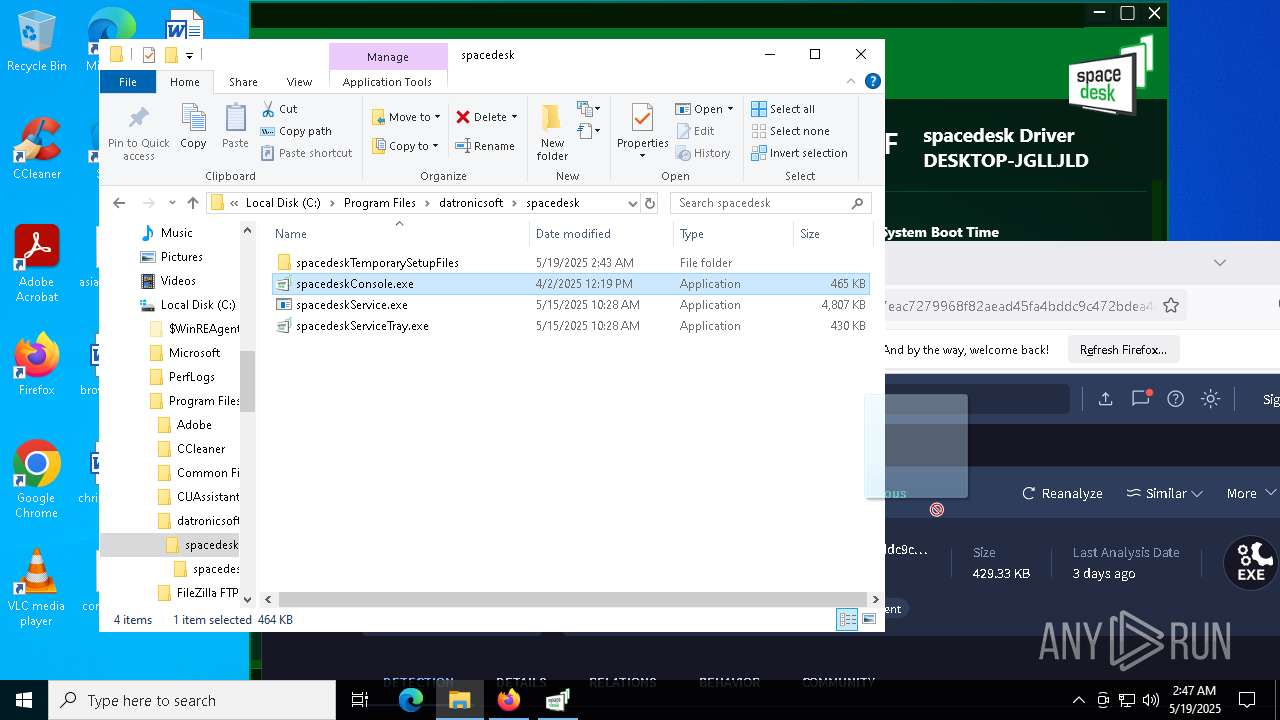
Task: Open the file History command
Action: (x=703, y=153)
